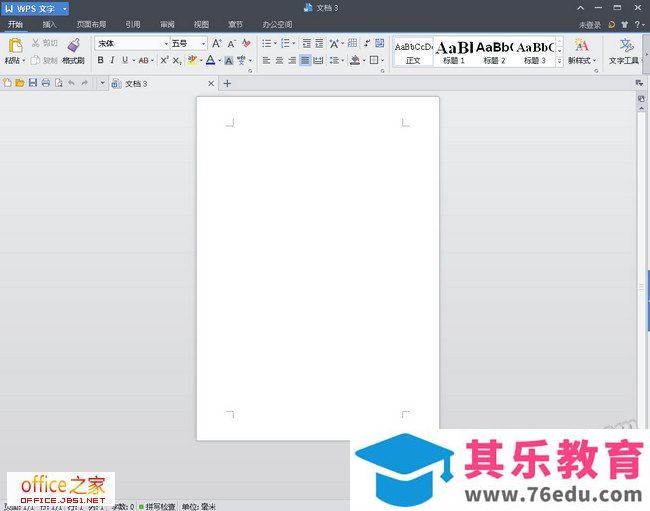Open the 视图 ribbon tab
This screenshot has height=511, width=650.
coord(201,24)
